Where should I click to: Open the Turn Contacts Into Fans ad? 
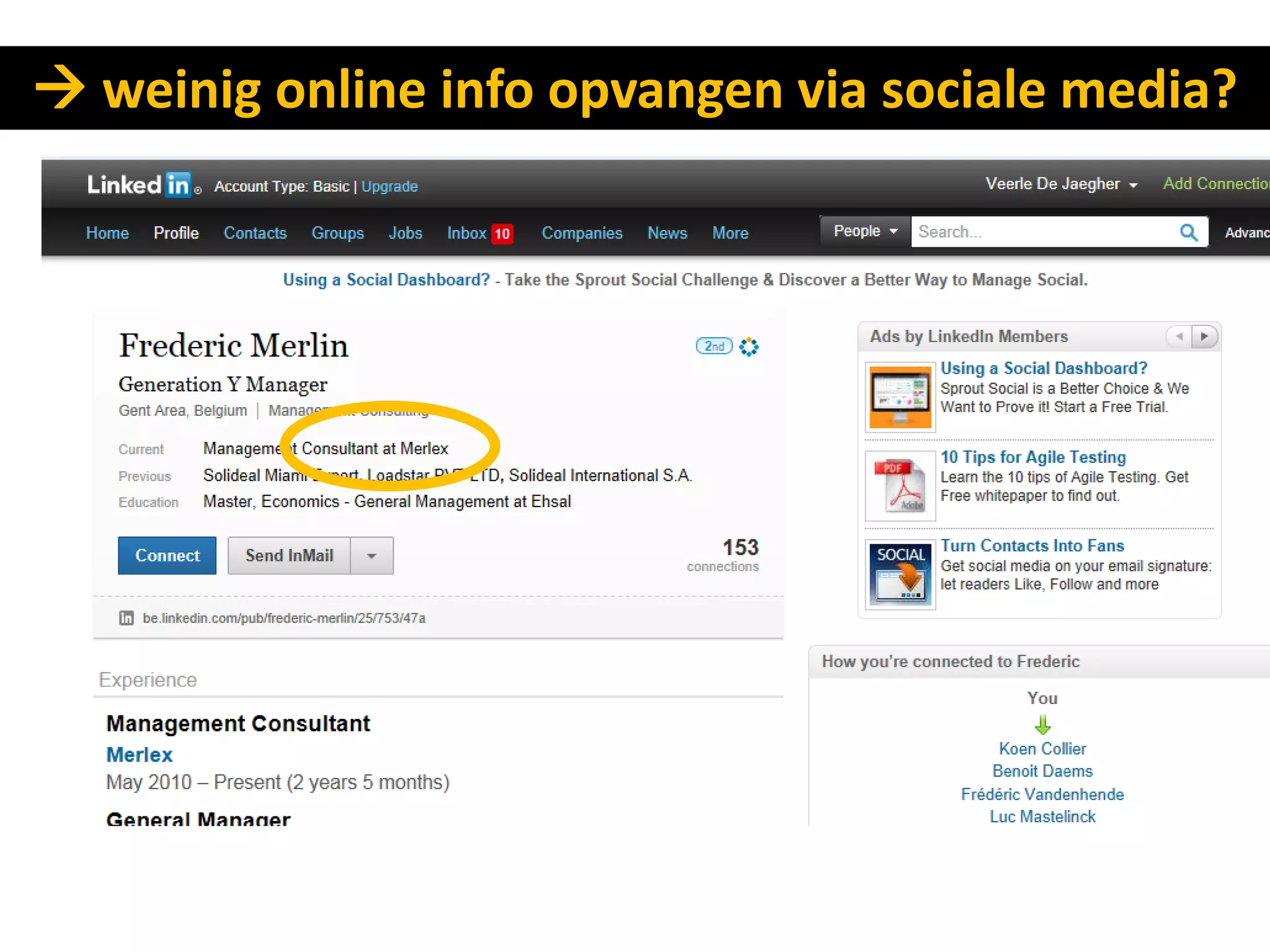pos(1032,545)
